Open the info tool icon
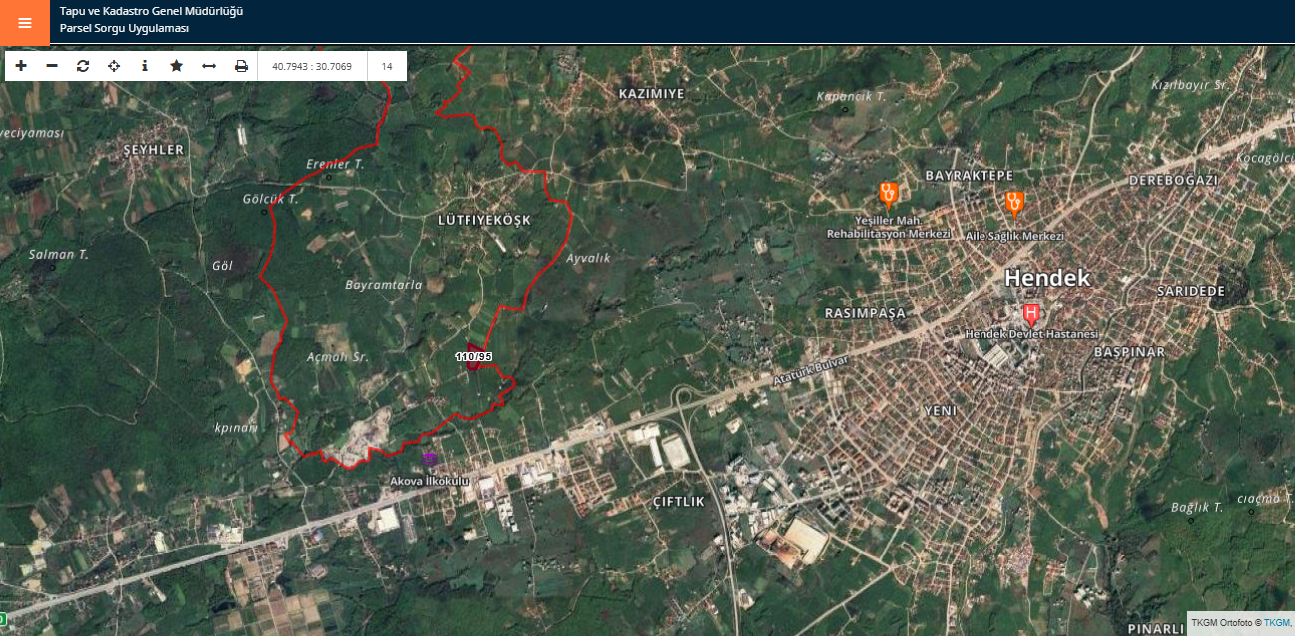Image resolution: width=1295 pixels, height=636 pixels. tap(145, 66)
